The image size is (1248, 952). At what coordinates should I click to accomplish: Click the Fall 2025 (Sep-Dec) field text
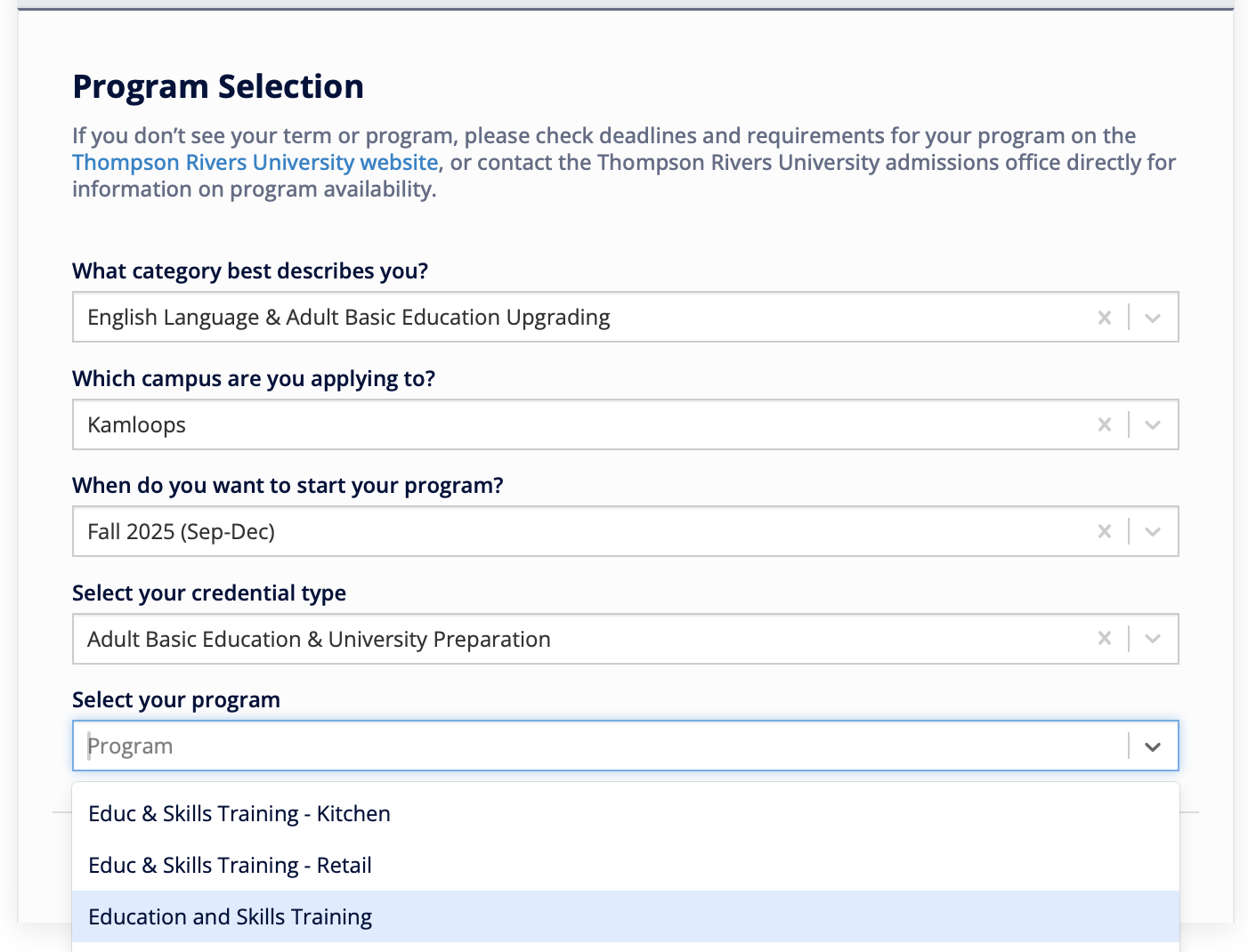[x=181, y=532]
